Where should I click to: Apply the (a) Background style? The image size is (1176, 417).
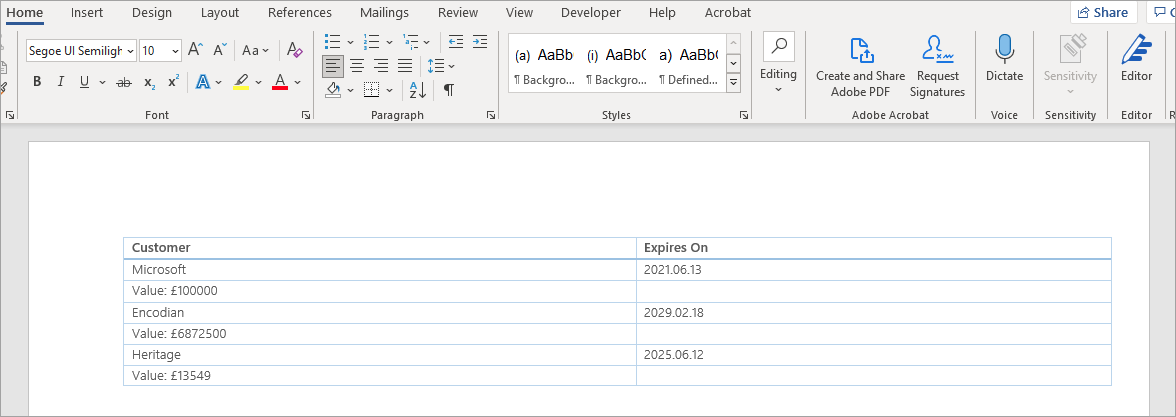coord(544,66)
